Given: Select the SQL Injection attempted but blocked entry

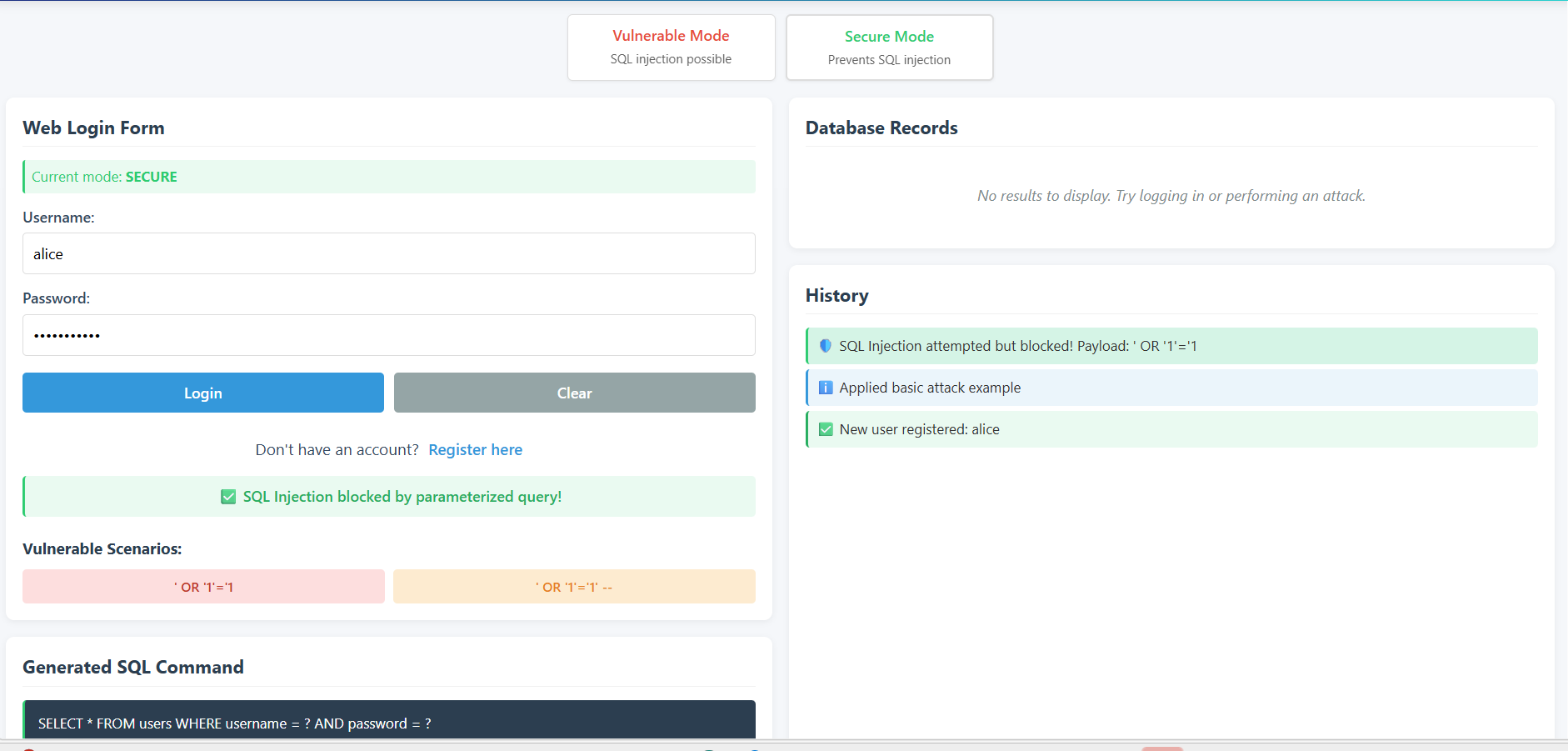Looking at the screenshot, I should click(x=1017, y=346).
